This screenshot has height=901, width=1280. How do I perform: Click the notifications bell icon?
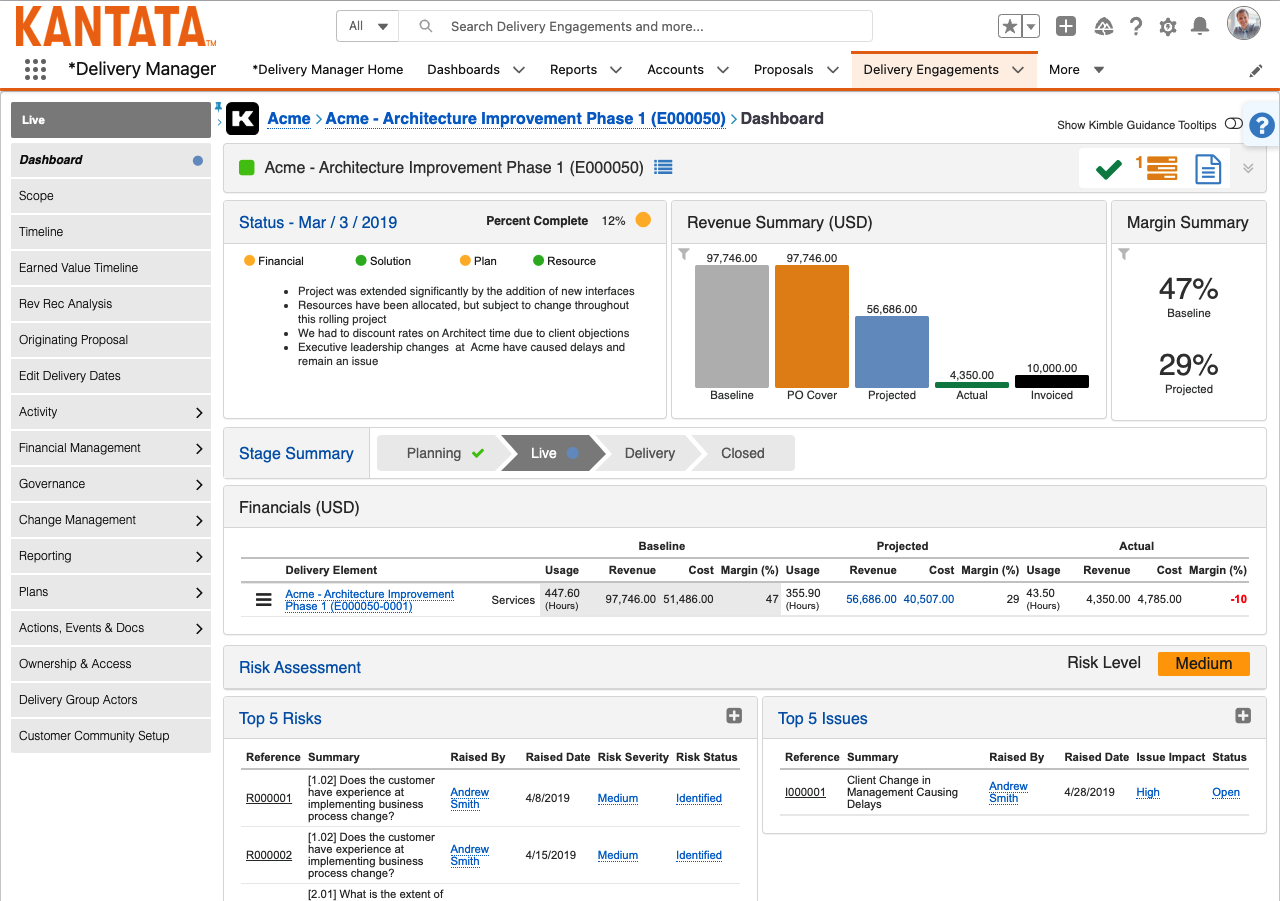[x=1201, y=27]
